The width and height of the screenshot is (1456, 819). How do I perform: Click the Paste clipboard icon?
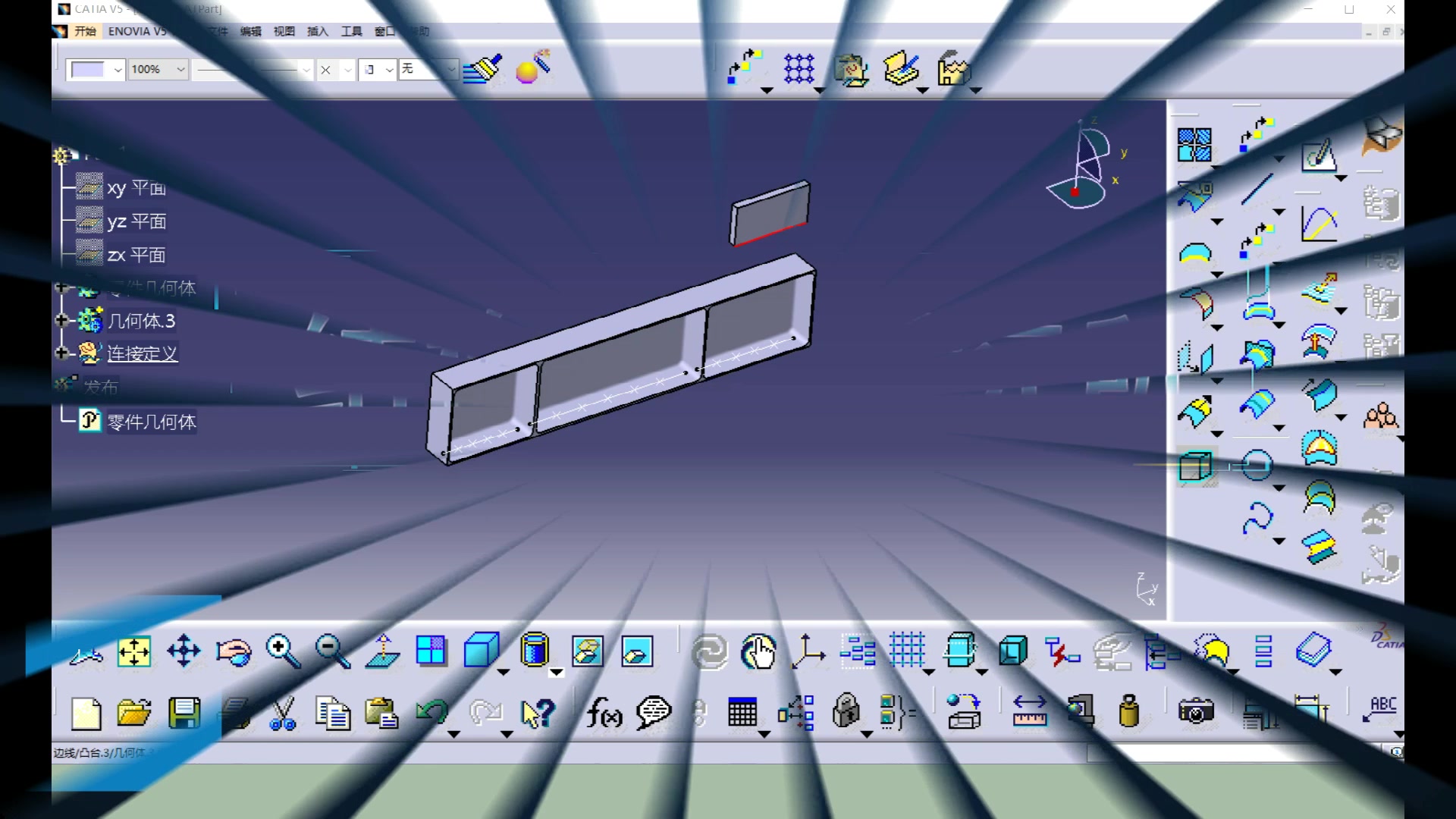point(382,714)
